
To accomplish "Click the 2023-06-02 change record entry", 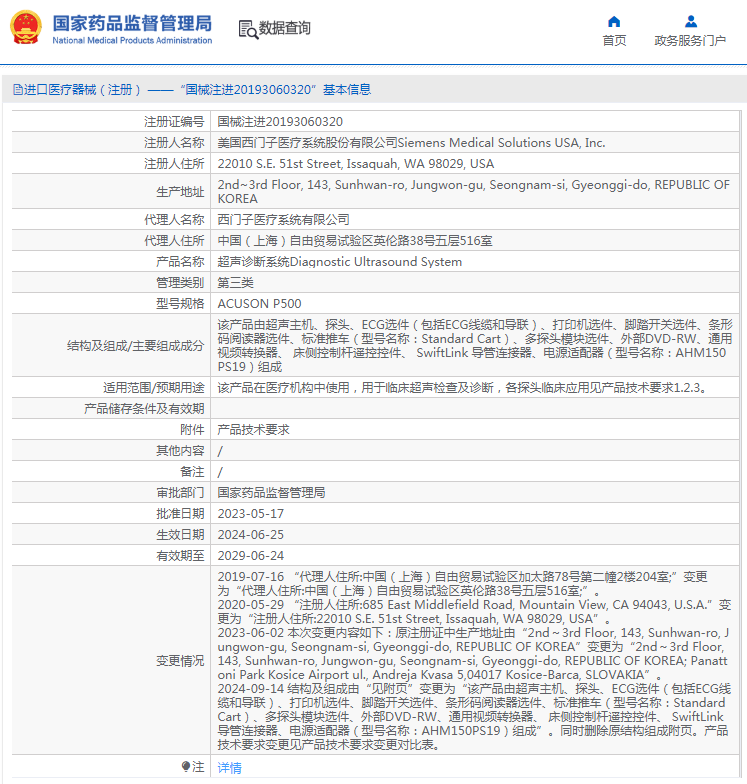I will point(473,654).
